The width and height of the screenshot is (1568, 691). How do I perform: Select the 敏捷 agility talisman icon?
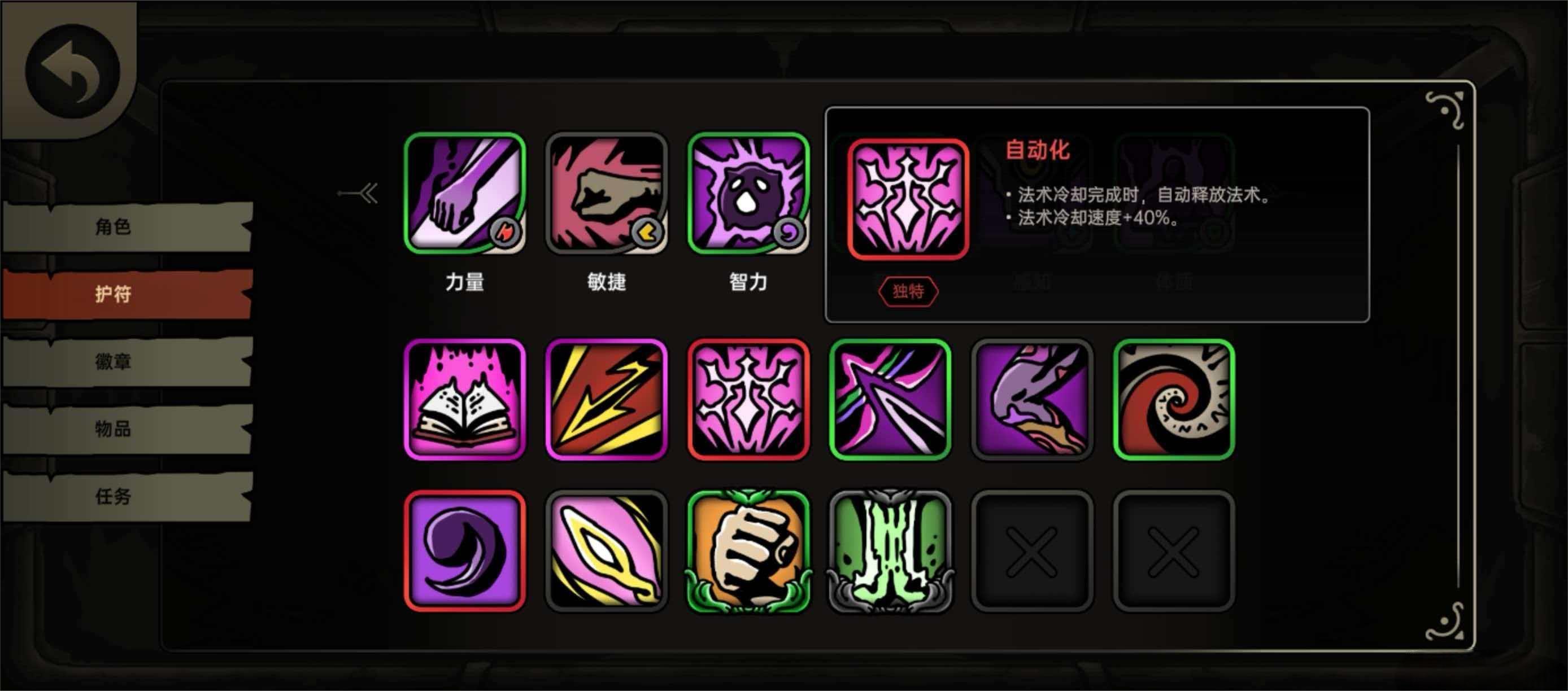pyautogui.click(x=606, y=194)
